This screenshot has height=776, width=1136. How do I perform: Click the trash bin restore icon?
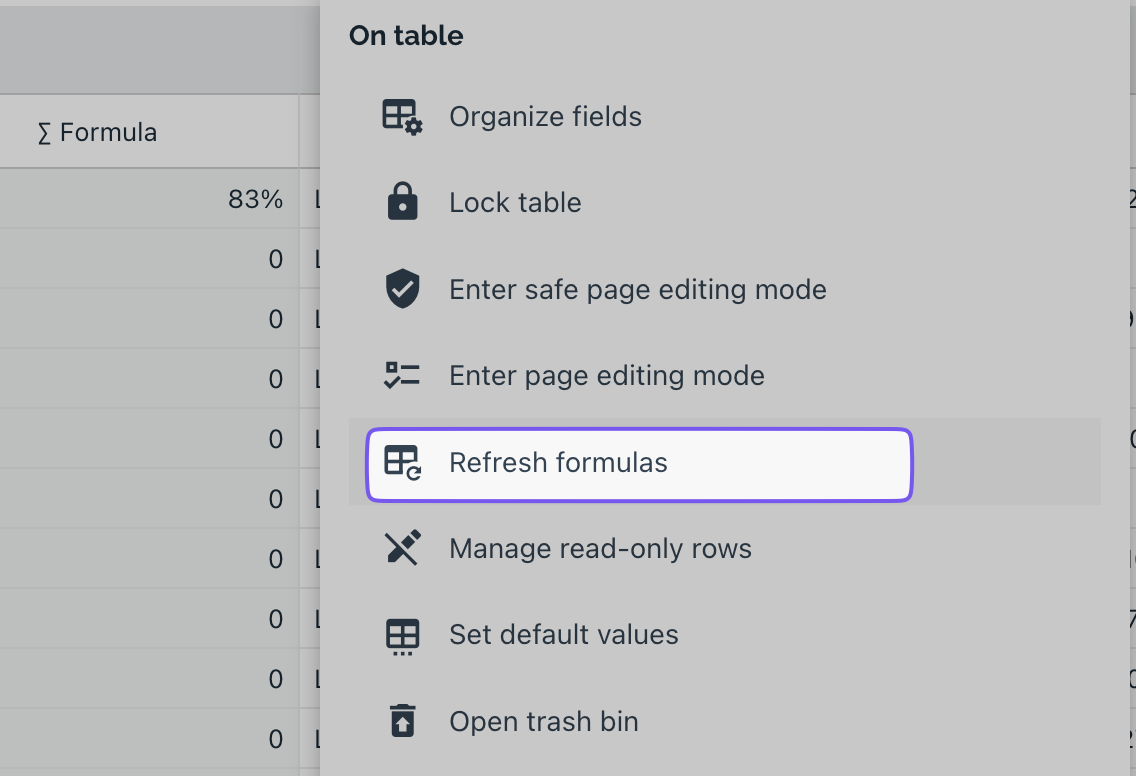(402, 721)
